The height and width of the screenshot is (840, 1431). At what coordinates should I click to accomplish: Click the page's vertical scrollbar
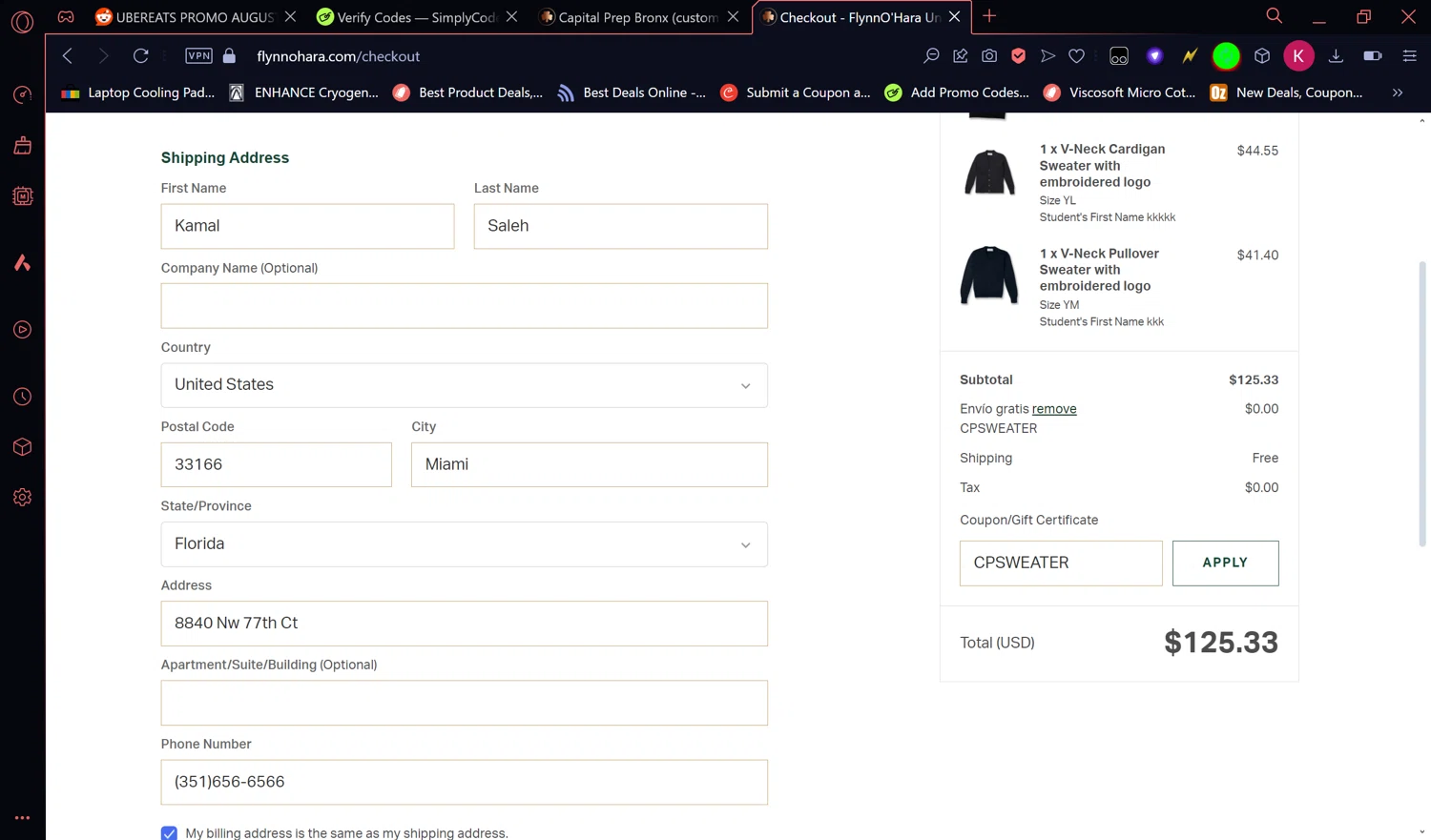(x=1421, y=400)
